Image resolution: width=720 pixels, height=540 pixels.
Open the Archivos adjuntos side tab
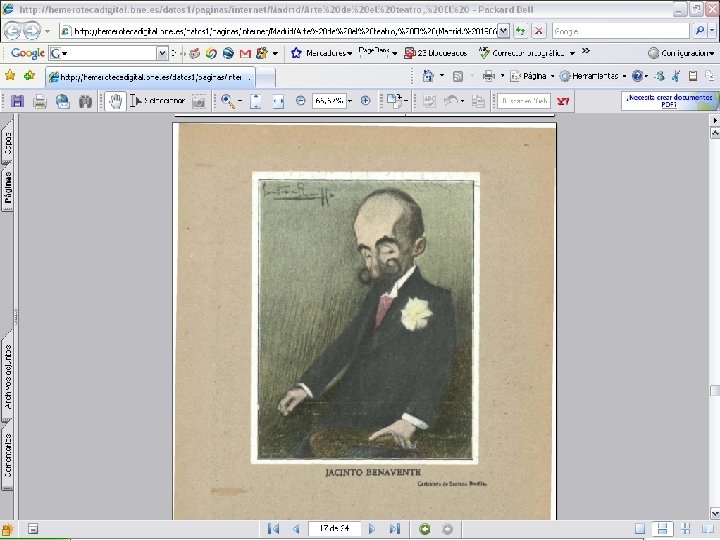[x=8, y=377]
